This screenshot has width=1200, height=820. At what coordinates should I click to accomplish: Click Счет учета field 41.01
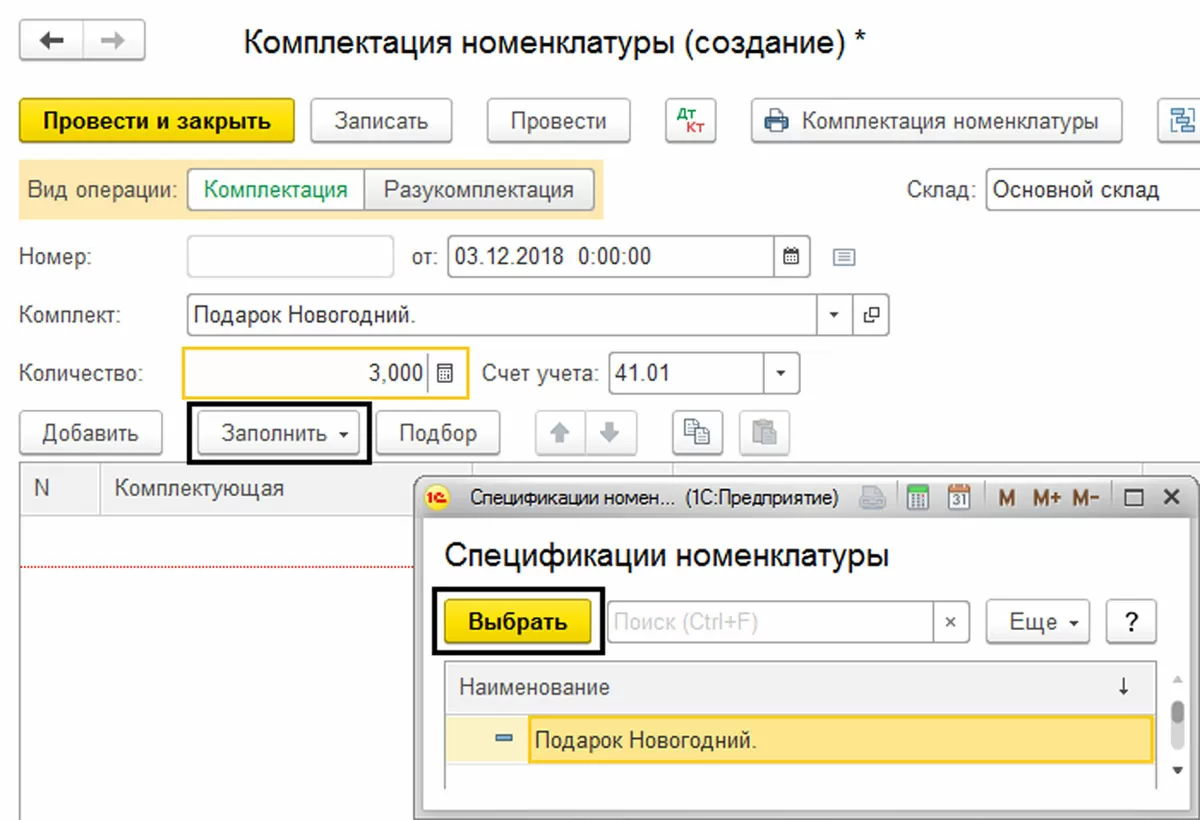tap(686, 373)
